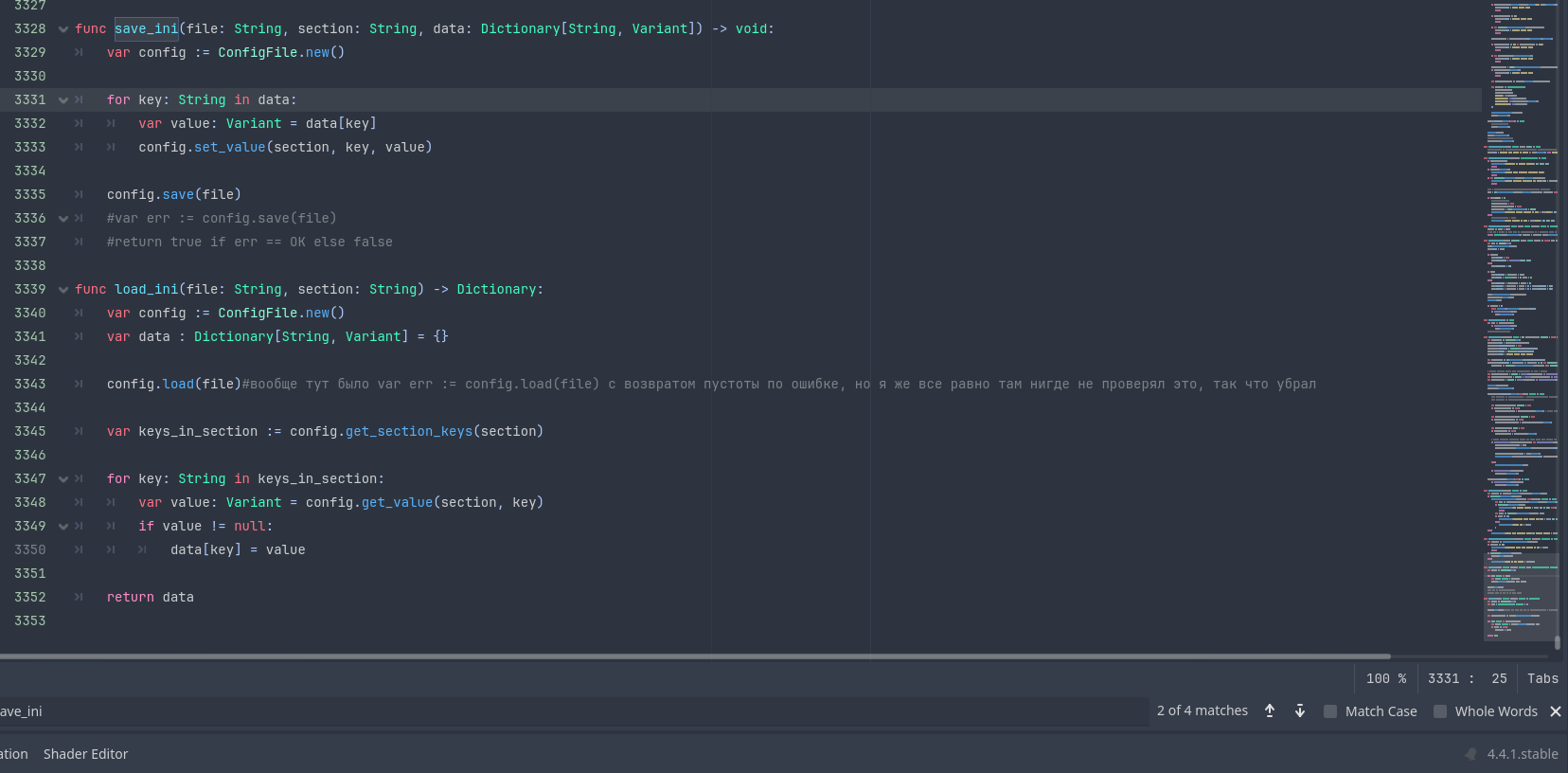Viewport: 1568px width, 773px height.
Task: Enable the Match Case checkbox
Action: (1330, 711)
